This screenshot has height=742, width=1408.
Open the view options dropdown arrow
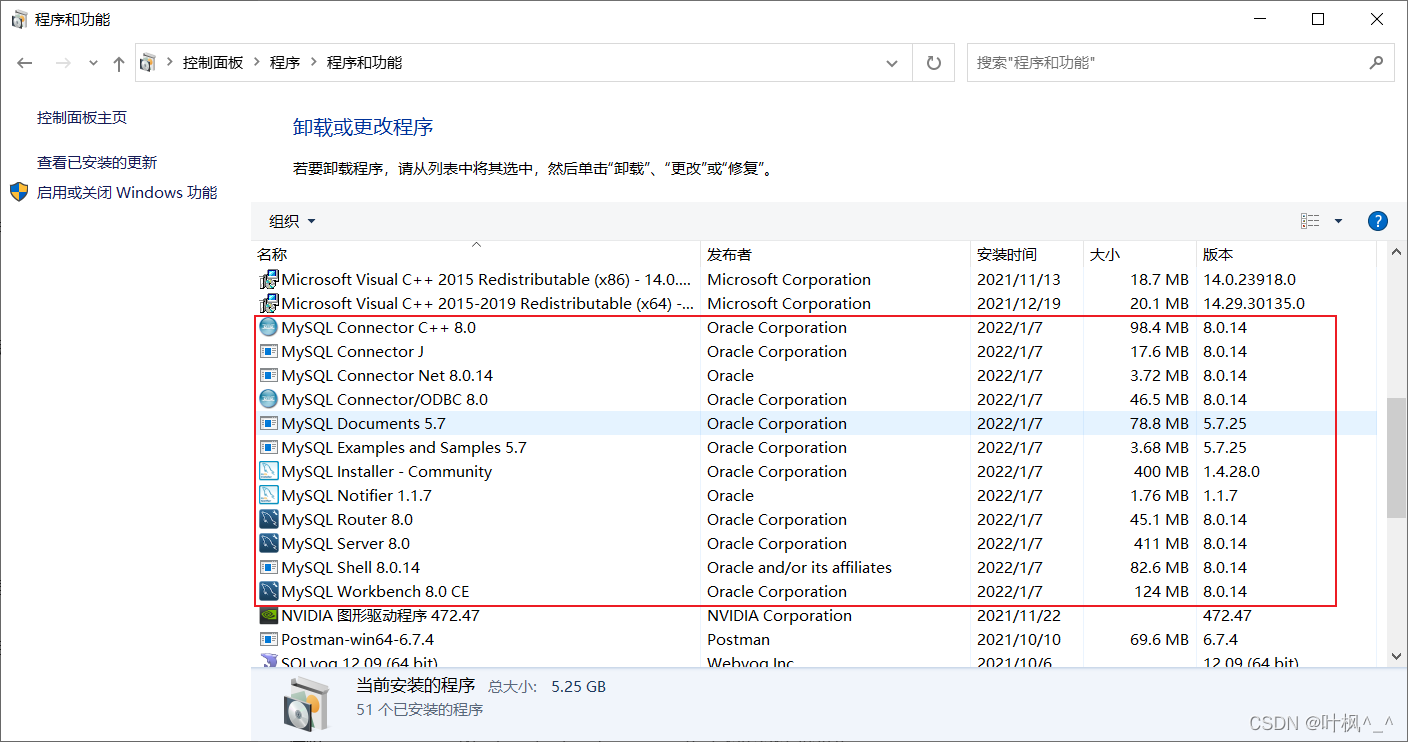pos(1338,221)
